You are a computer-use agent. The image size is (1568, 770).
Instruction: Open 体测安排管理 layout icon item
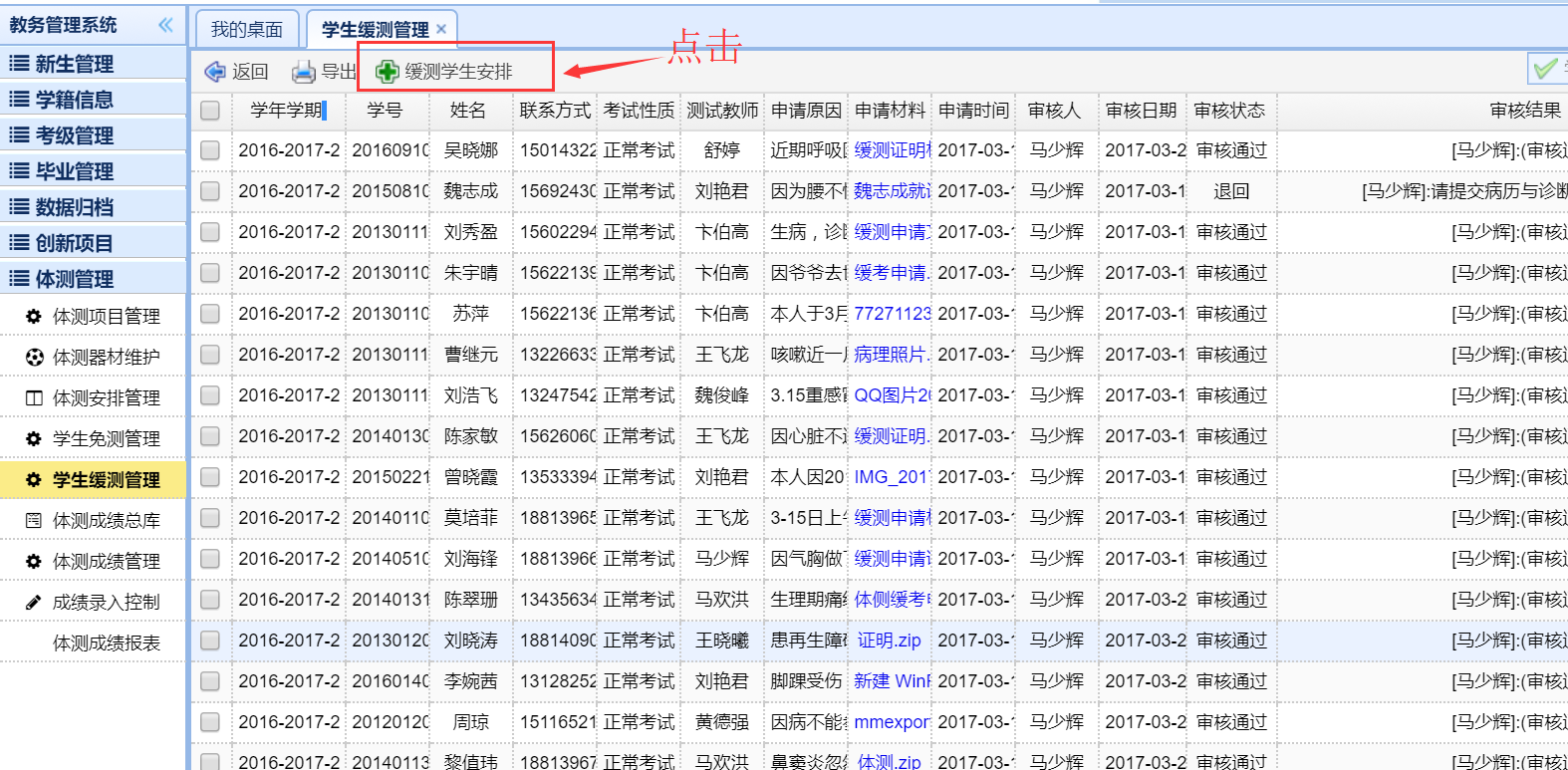click(34, 398)
